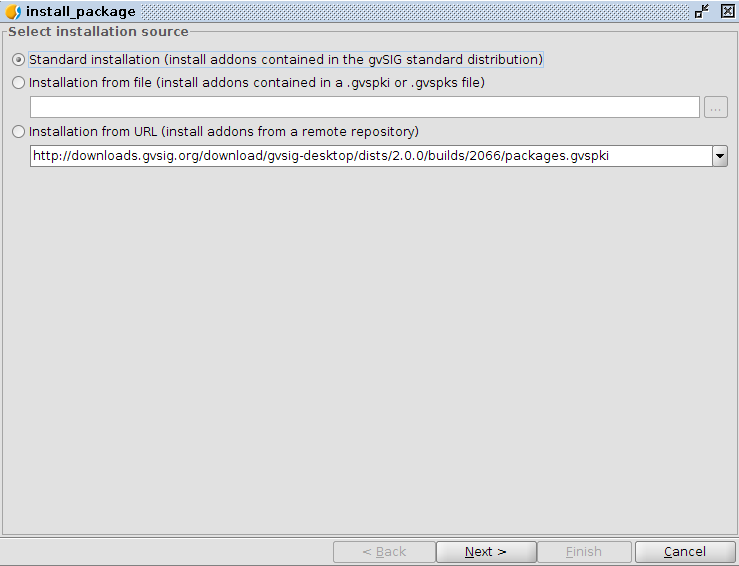The image size is (739, 566).
Task: Close the install_package dialog
Action: 725,11
